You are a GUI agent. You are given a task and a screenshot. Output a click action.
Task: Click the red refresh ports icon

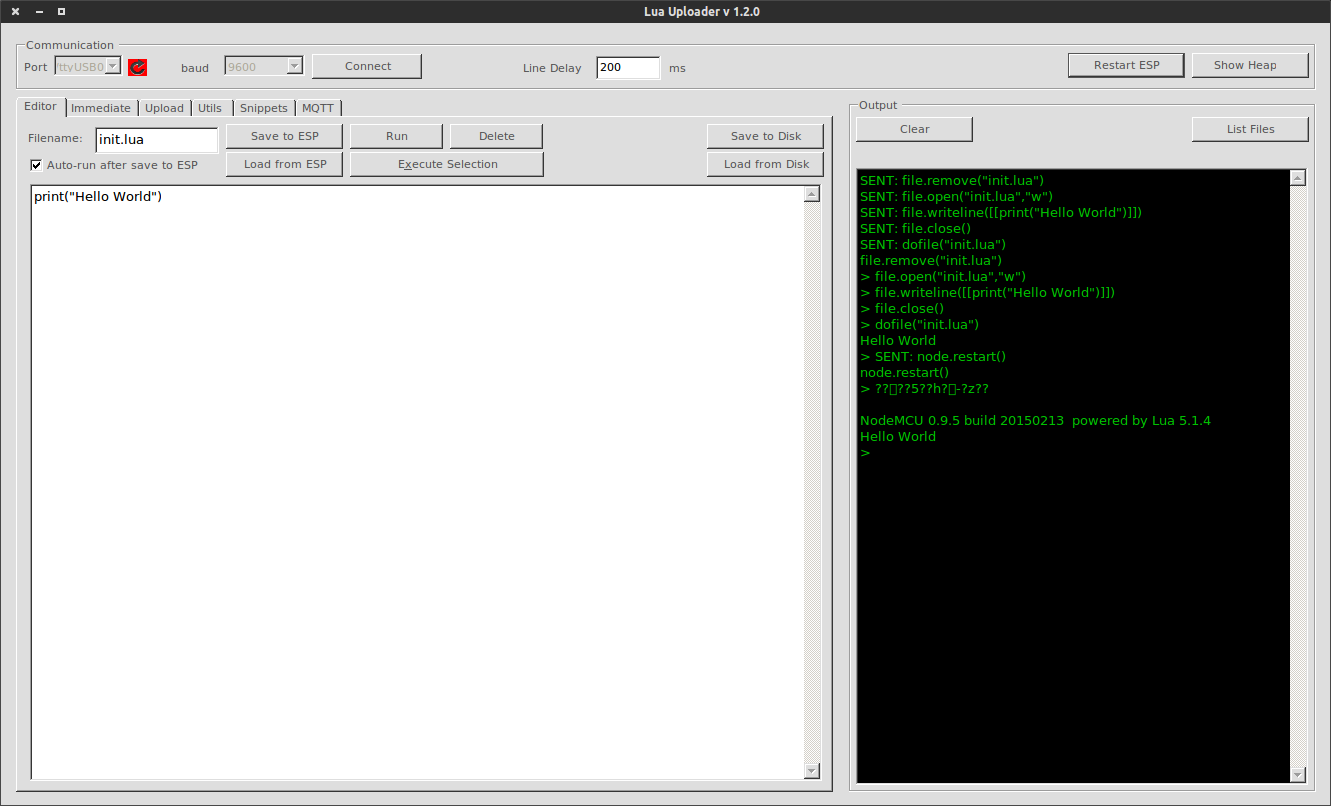pyautogui.click(x=138, y=67)
